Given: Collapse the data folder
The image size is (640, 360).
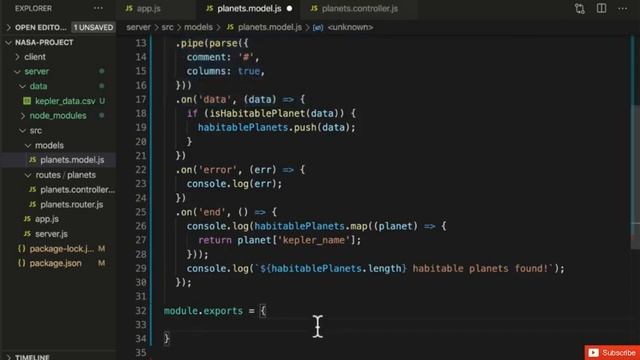Looking at the screenshot, I should coord(38,86).
